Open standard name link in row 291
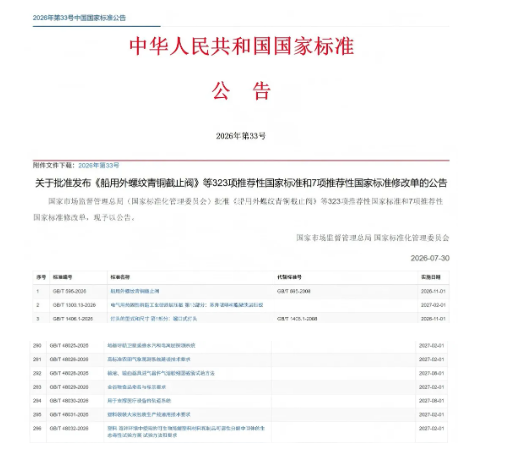Screen dimensions: 516x450 [149, 359]
